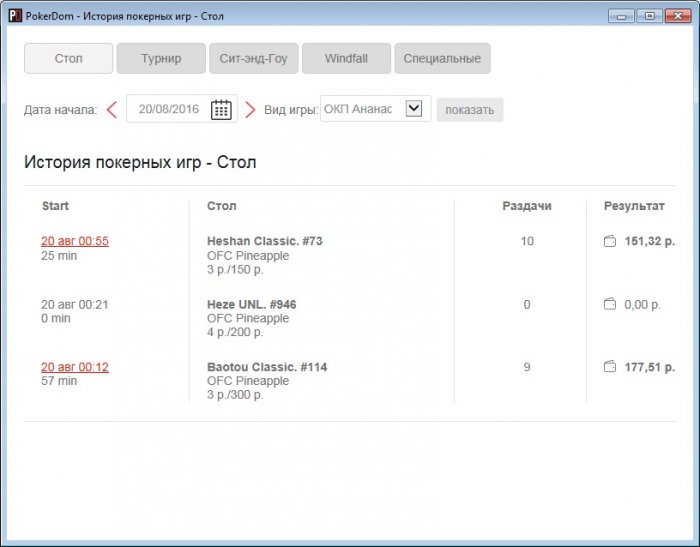This screenshot has height=547, width=700.
Task: Click the Стол column header
Action: point(221,206)
